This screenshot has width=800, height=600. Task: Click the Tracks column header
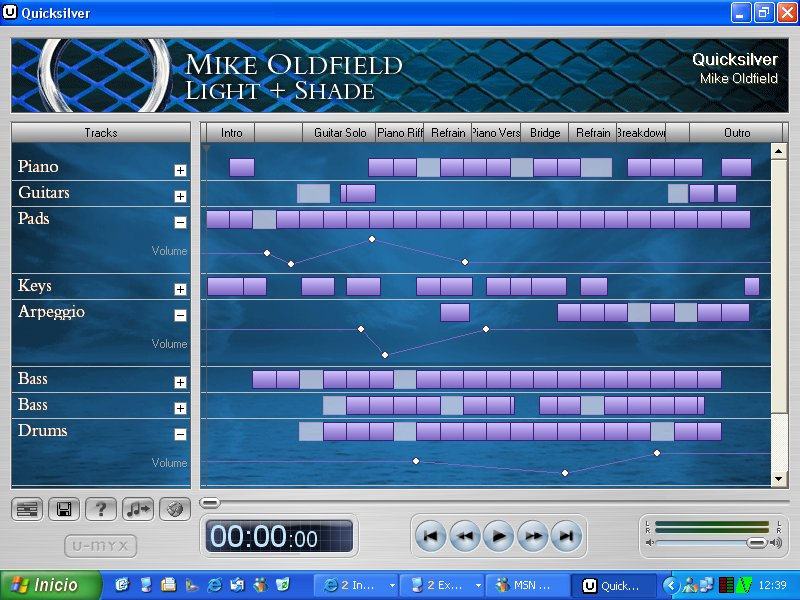[x=101, y=133]
